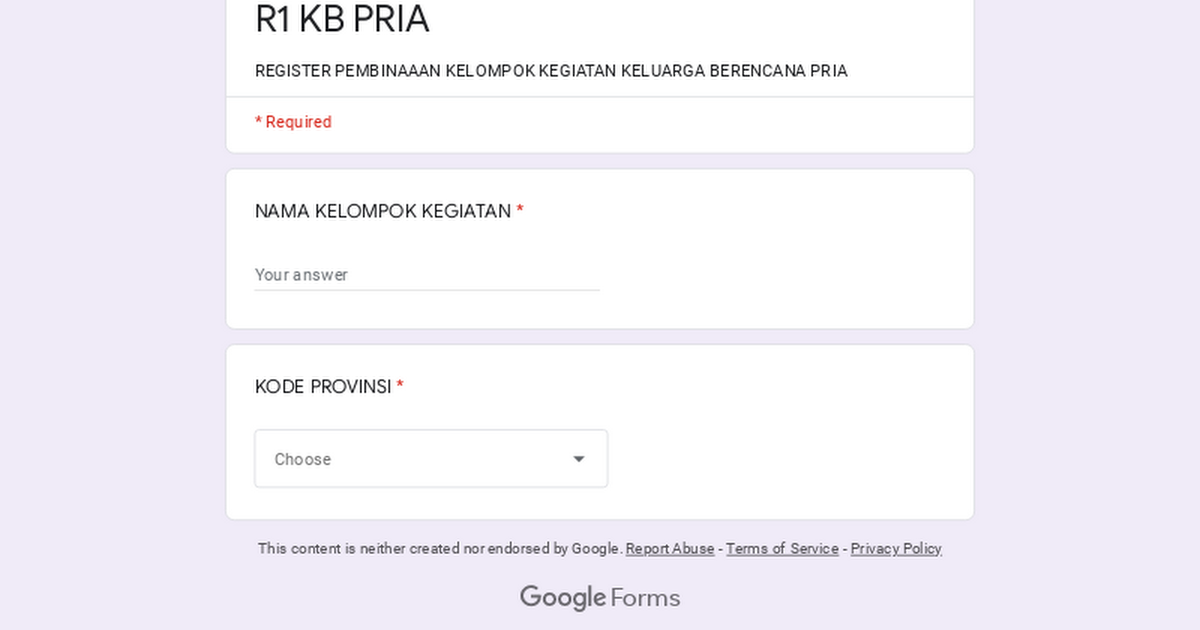Open the Report Abuse link
The width and height of the screenshot is (1200, 630).
(x=669, y=548)
